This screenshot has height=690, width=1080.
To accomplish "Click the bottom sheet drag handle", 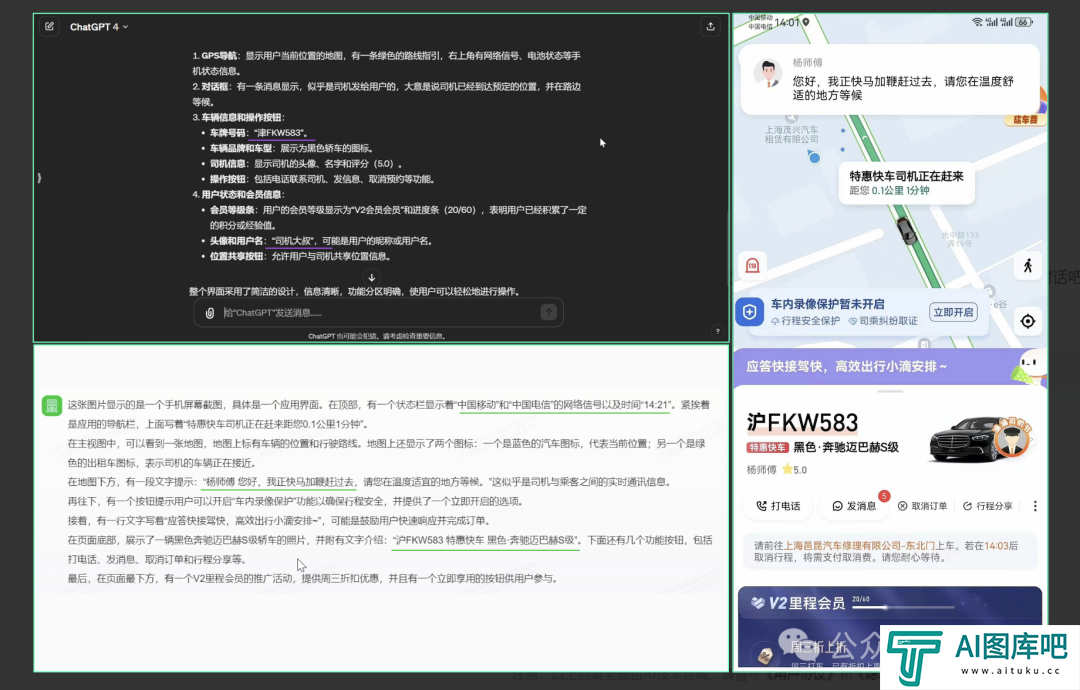I will click(x=890, y=391).
